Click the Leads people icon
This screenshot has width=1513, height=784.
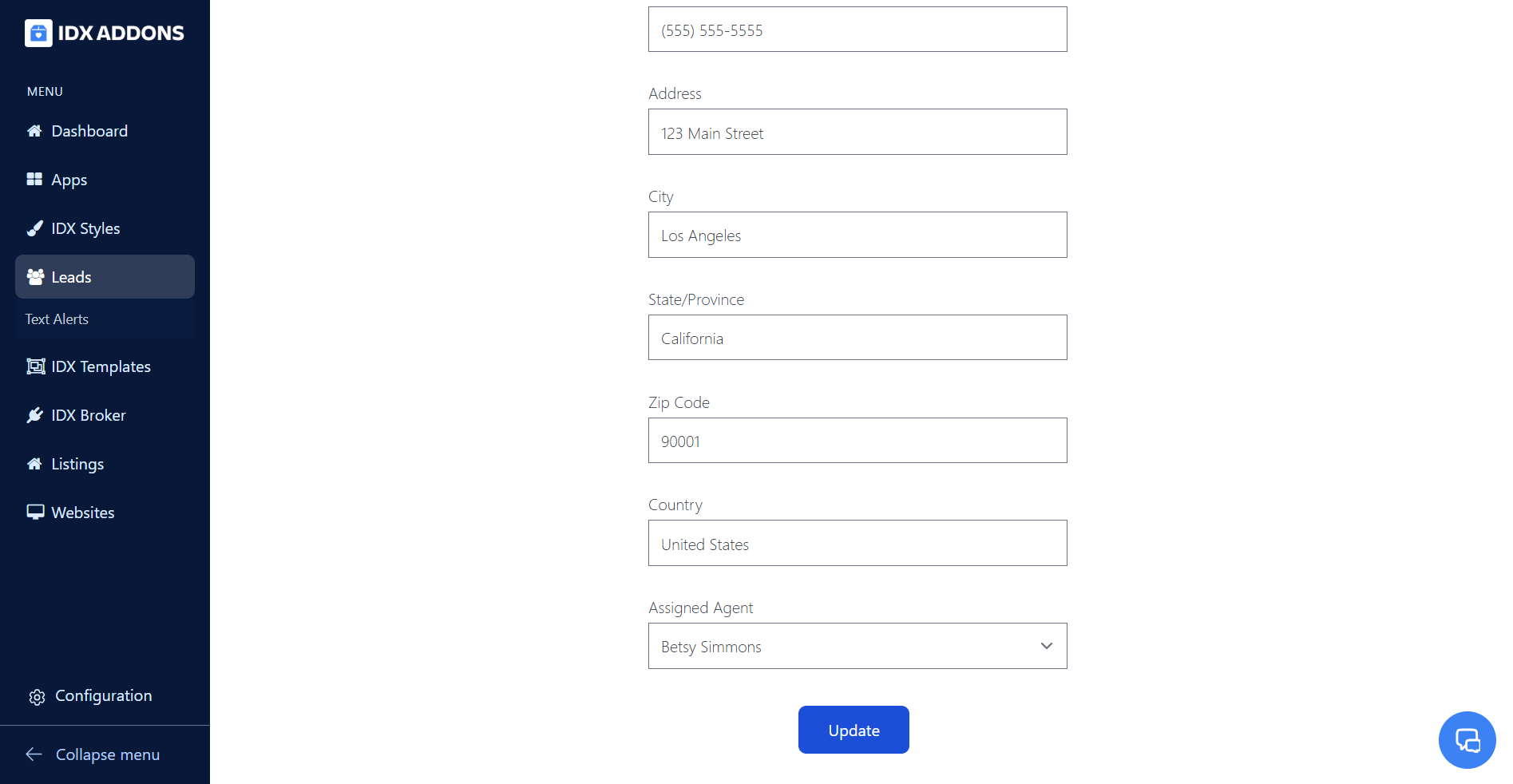35,277
